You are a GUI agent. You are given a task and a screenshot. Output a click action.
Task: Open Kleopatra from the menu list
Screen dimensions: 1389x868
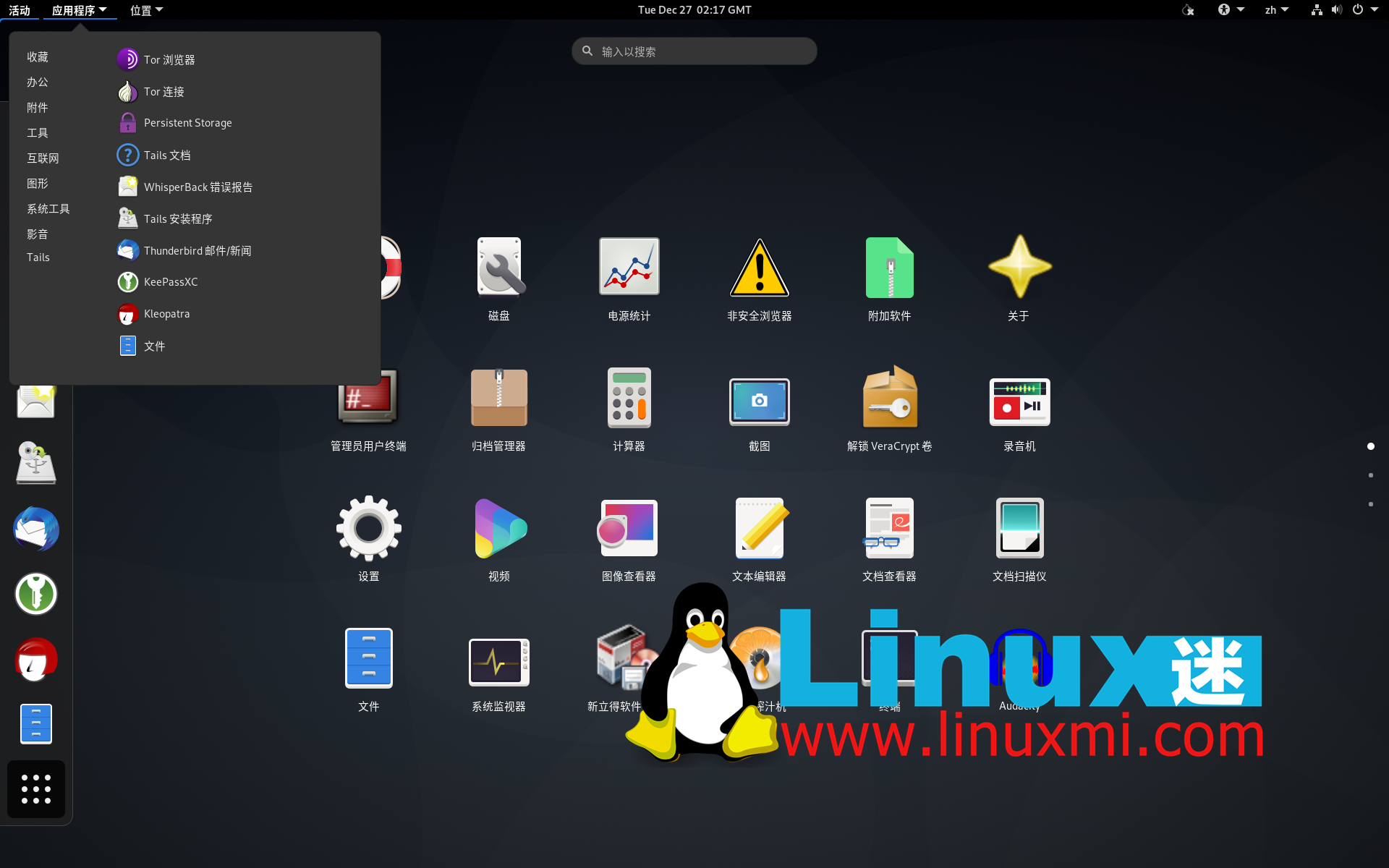153,314
